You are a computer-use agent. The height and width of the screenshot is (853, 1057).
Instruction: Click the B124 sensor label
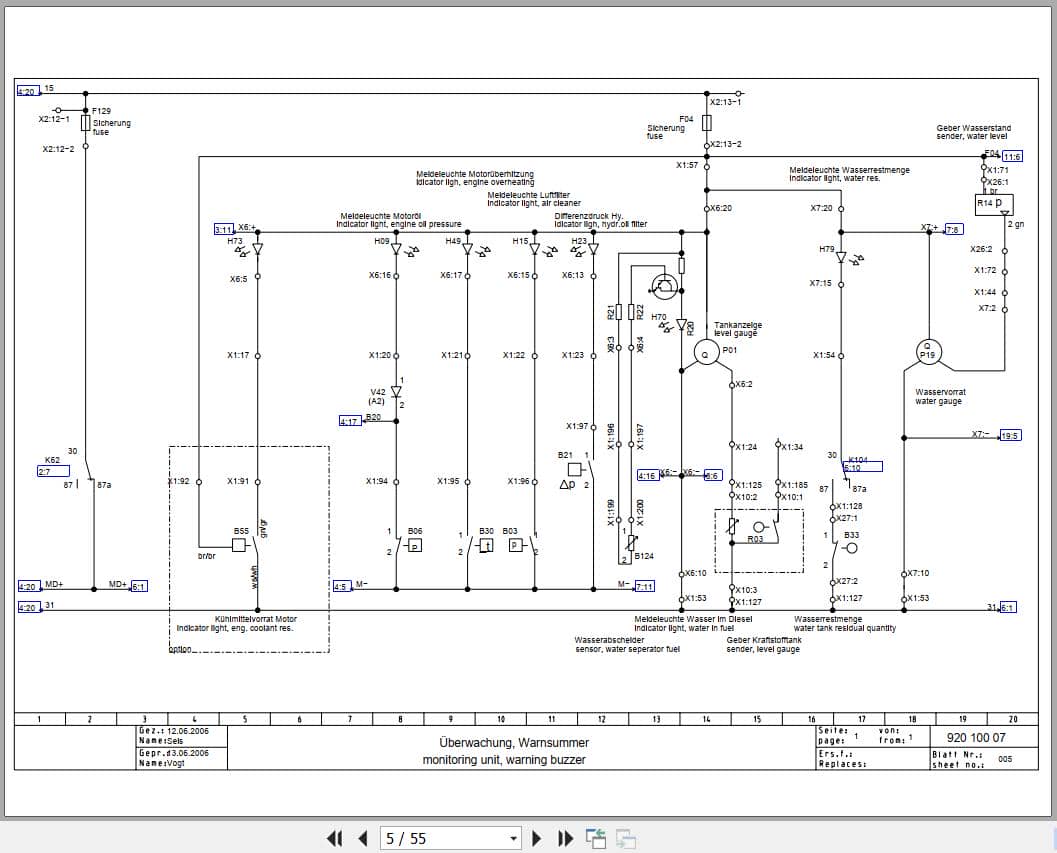pos(644,556)
